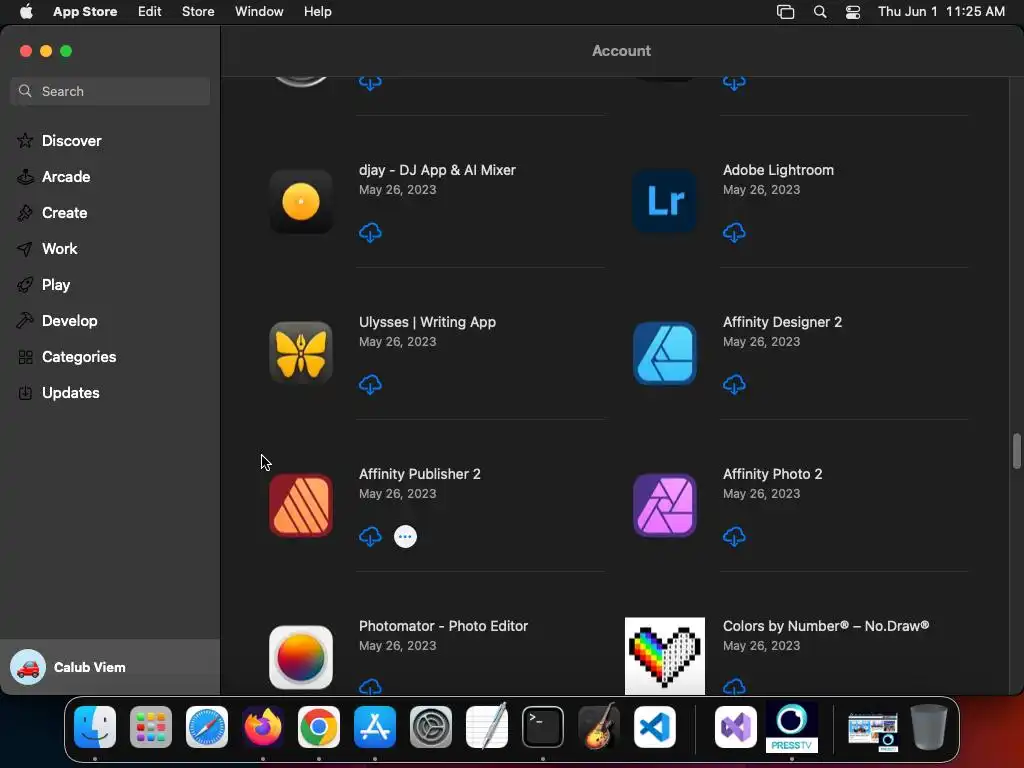
Task: Open the Help menu
Action: (317, 11)
